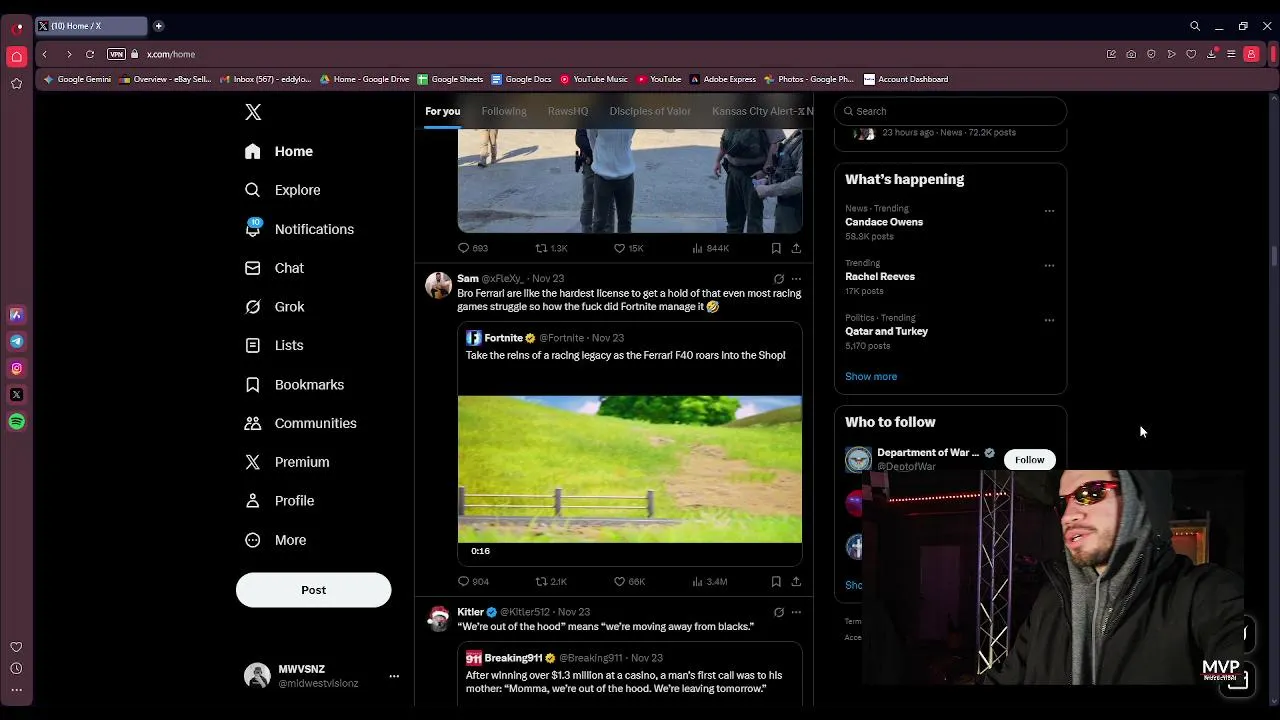Open Notifications with 10 unread badge
1280x720 pixels.
(x=299, y=229)
